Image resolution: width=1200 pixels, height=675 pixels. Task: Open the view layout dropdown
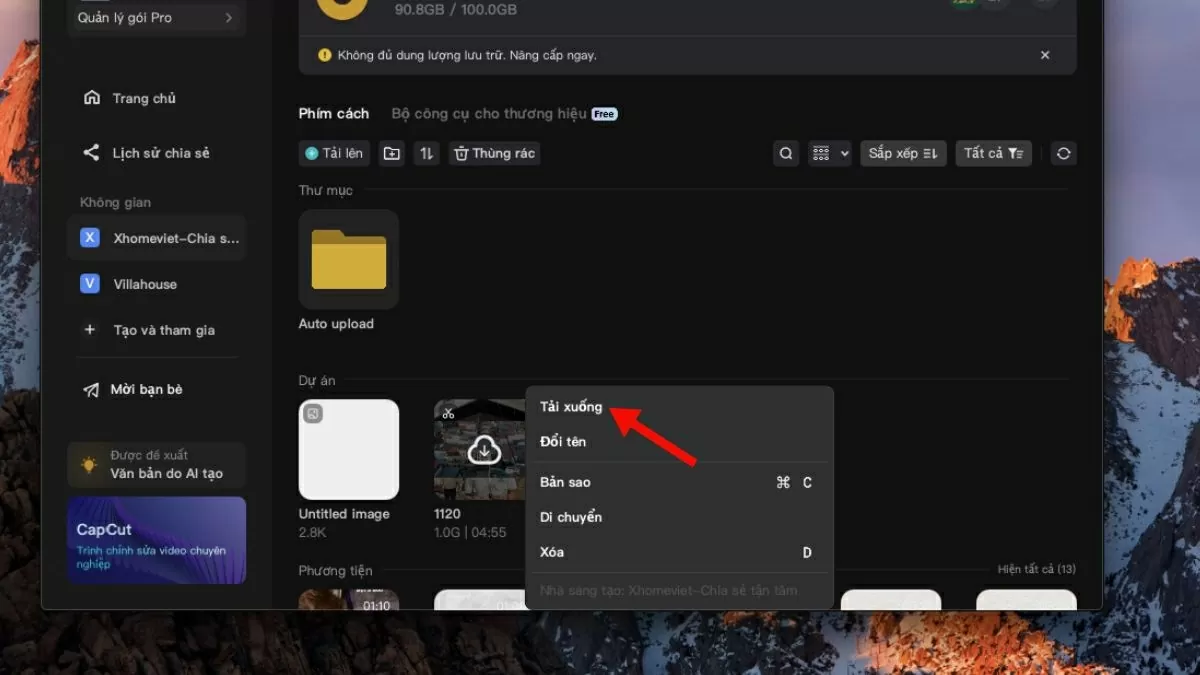coord(829,153)
